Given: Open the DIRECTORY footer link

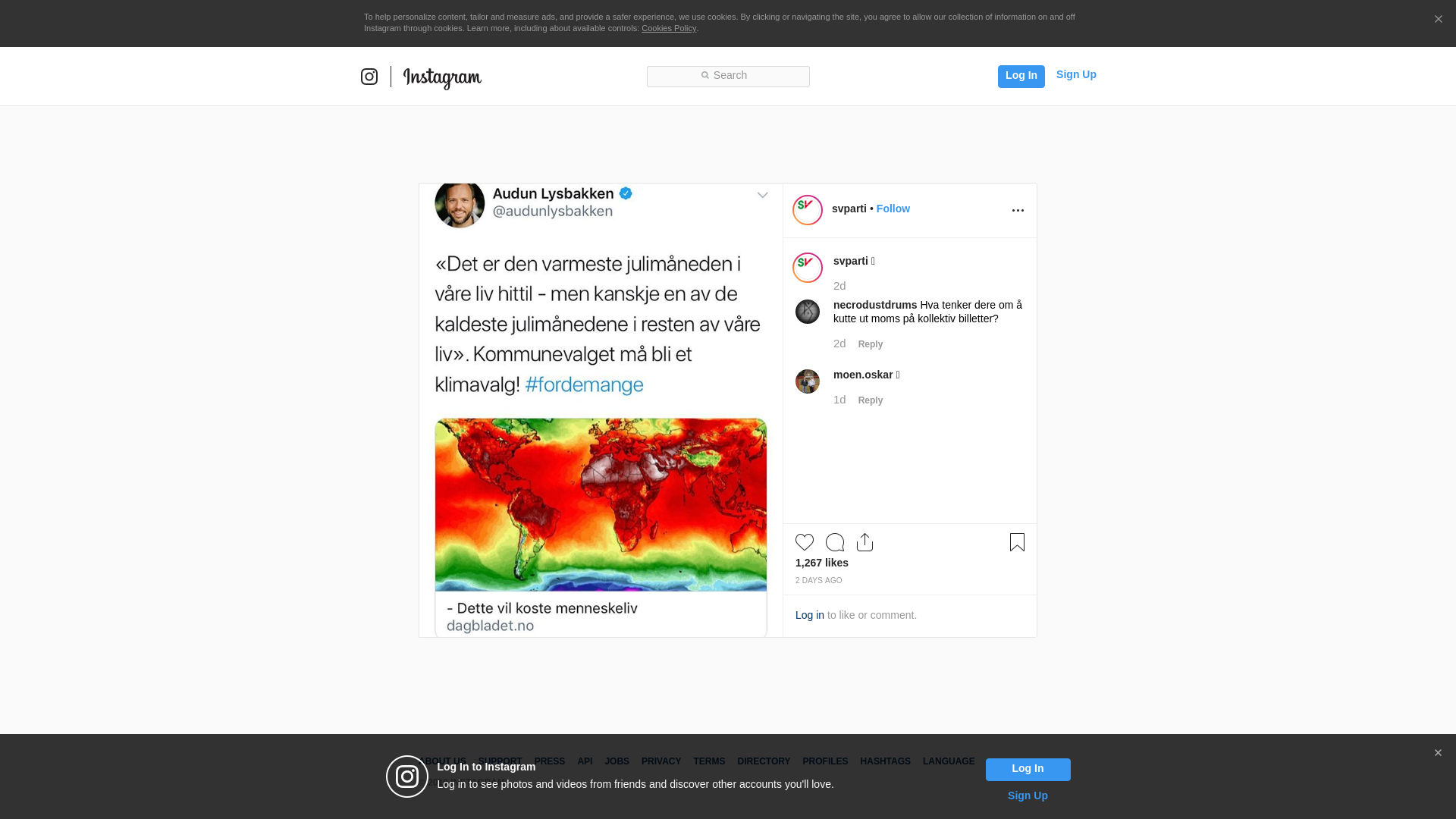Looking at the screenshot, I should pyautogui.click(x=764, y=761).
